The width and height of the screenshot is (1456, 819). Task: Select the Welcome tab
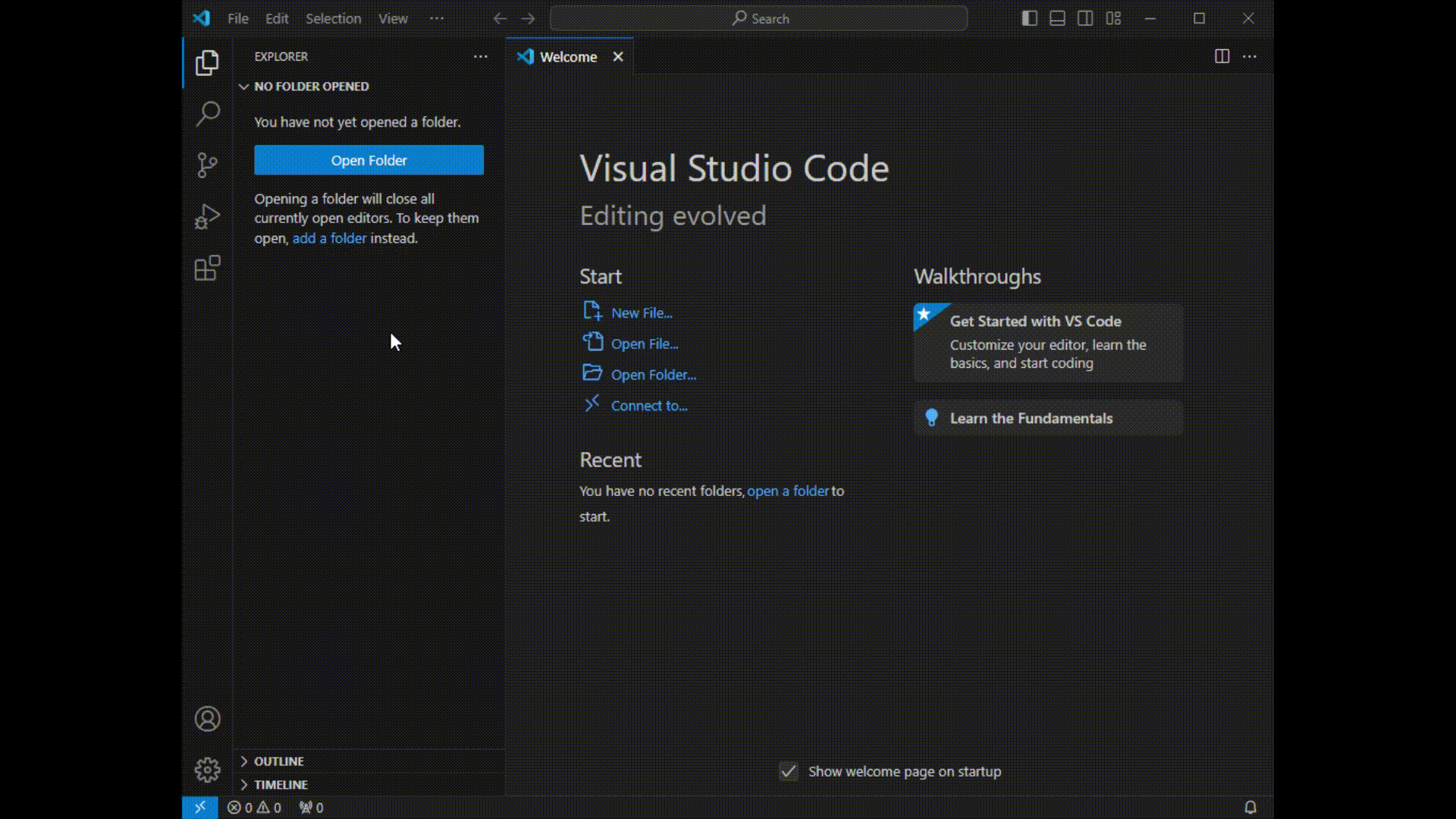[x=569, y=57]
